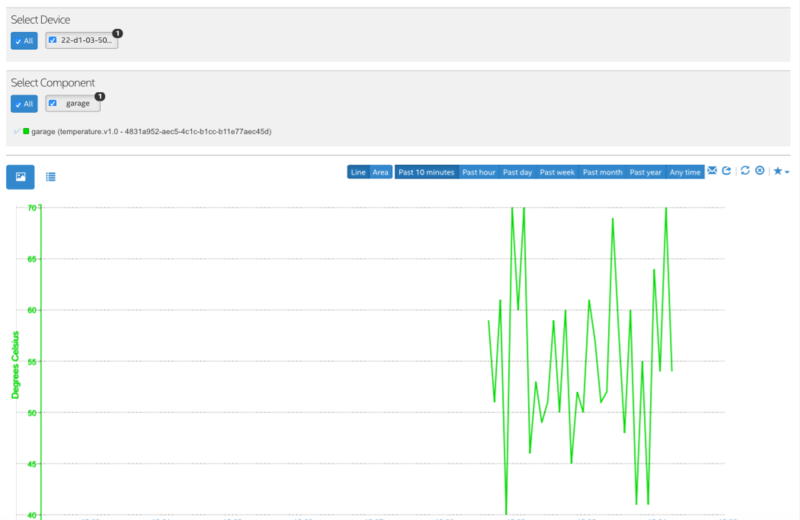
Task: Switch to the chart image view
Action: [20, 177]
